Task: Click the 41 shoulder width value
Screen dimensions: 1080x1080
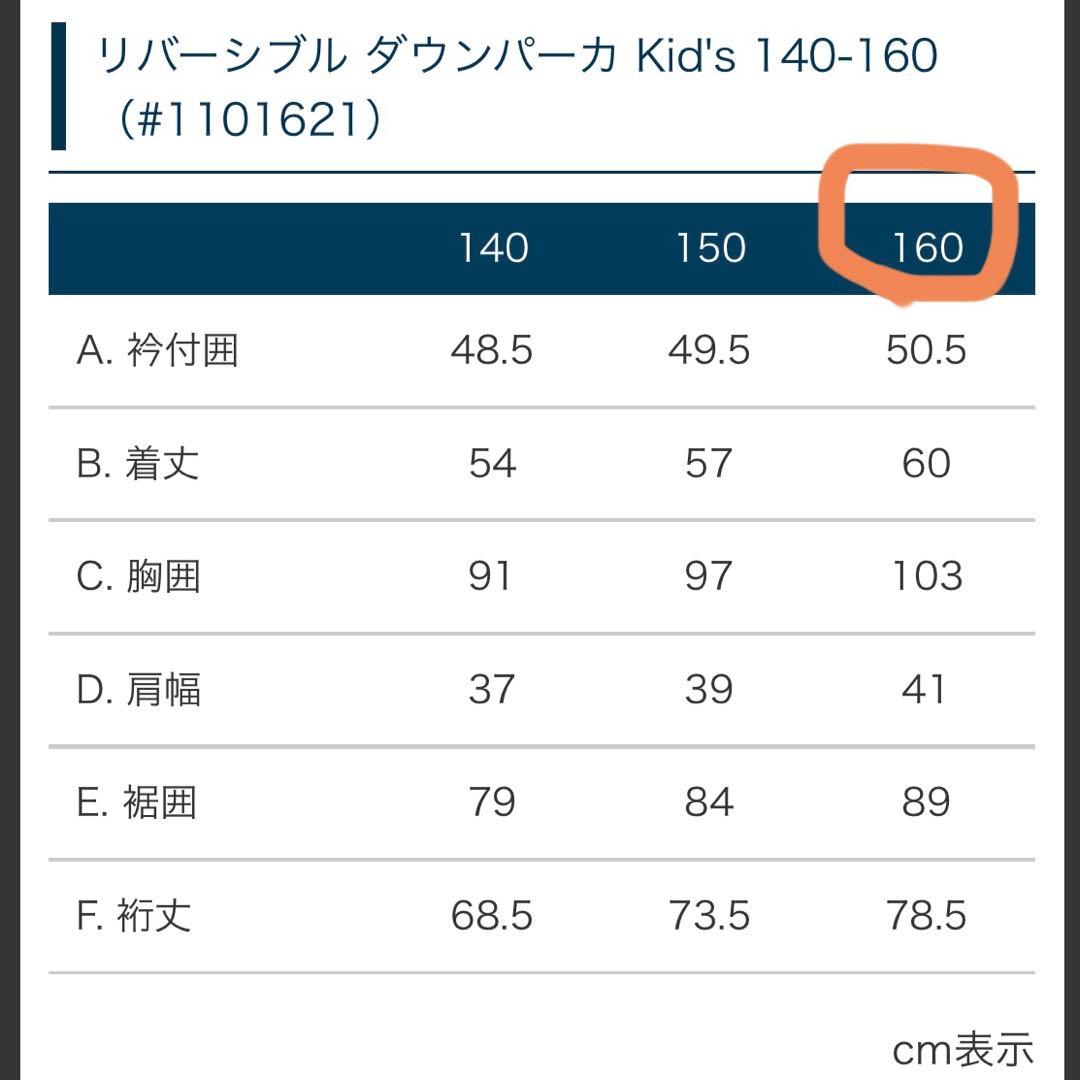Action: (x=925, y=690)
